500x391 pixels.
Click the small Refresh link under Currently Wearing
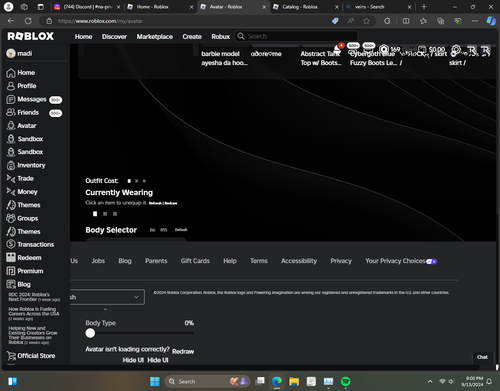pyautogui.click(x=155, y=203)
